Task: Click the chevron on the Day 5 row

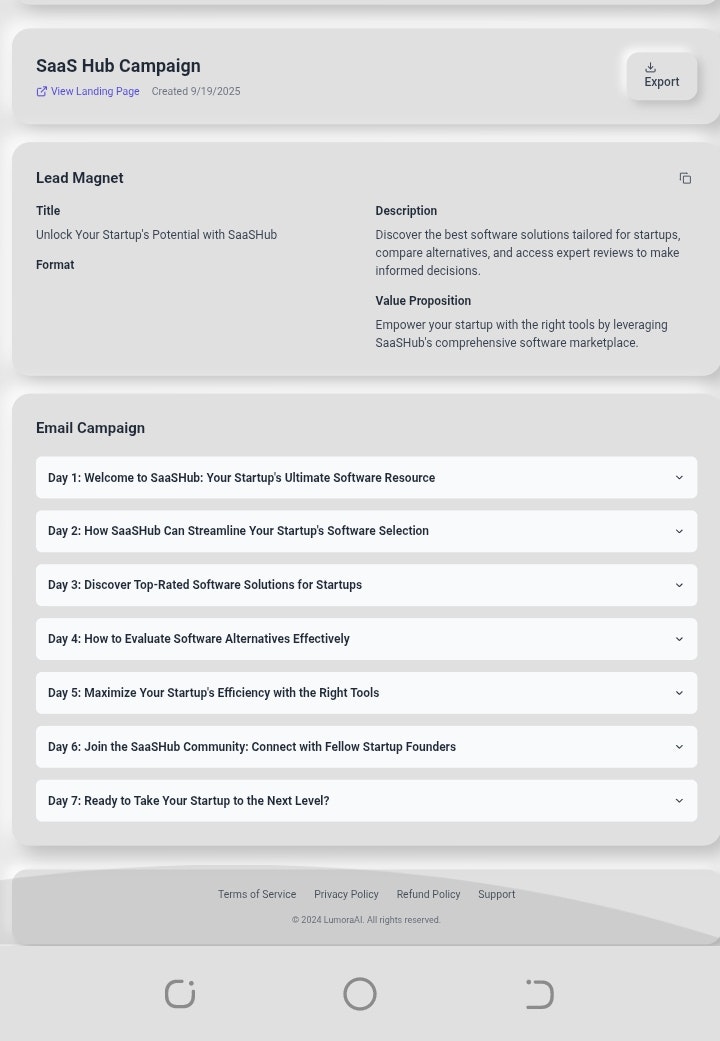Action: pyautogui.click(x=679, y=693)
